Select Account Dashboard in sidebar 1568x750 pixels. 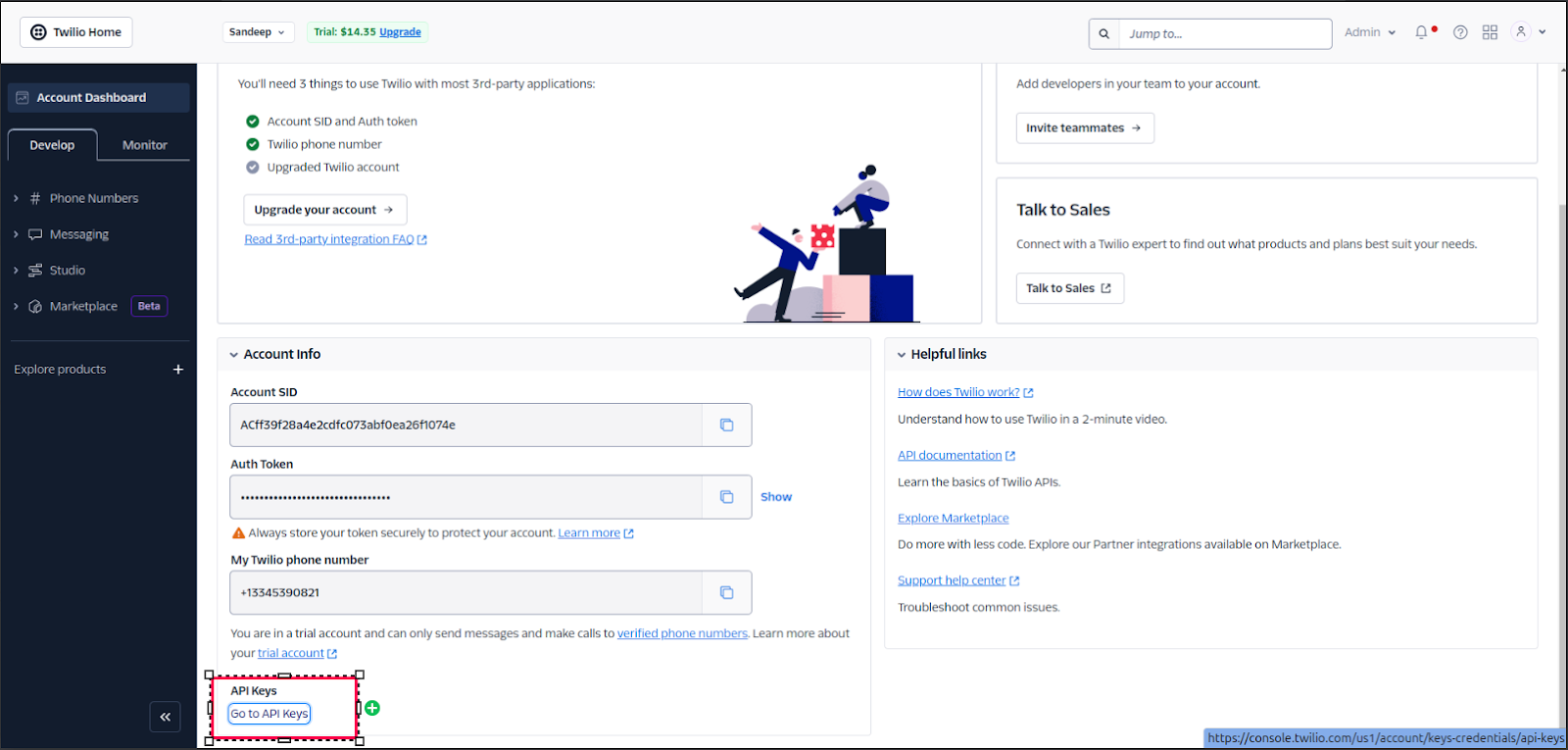pos(98,97)
